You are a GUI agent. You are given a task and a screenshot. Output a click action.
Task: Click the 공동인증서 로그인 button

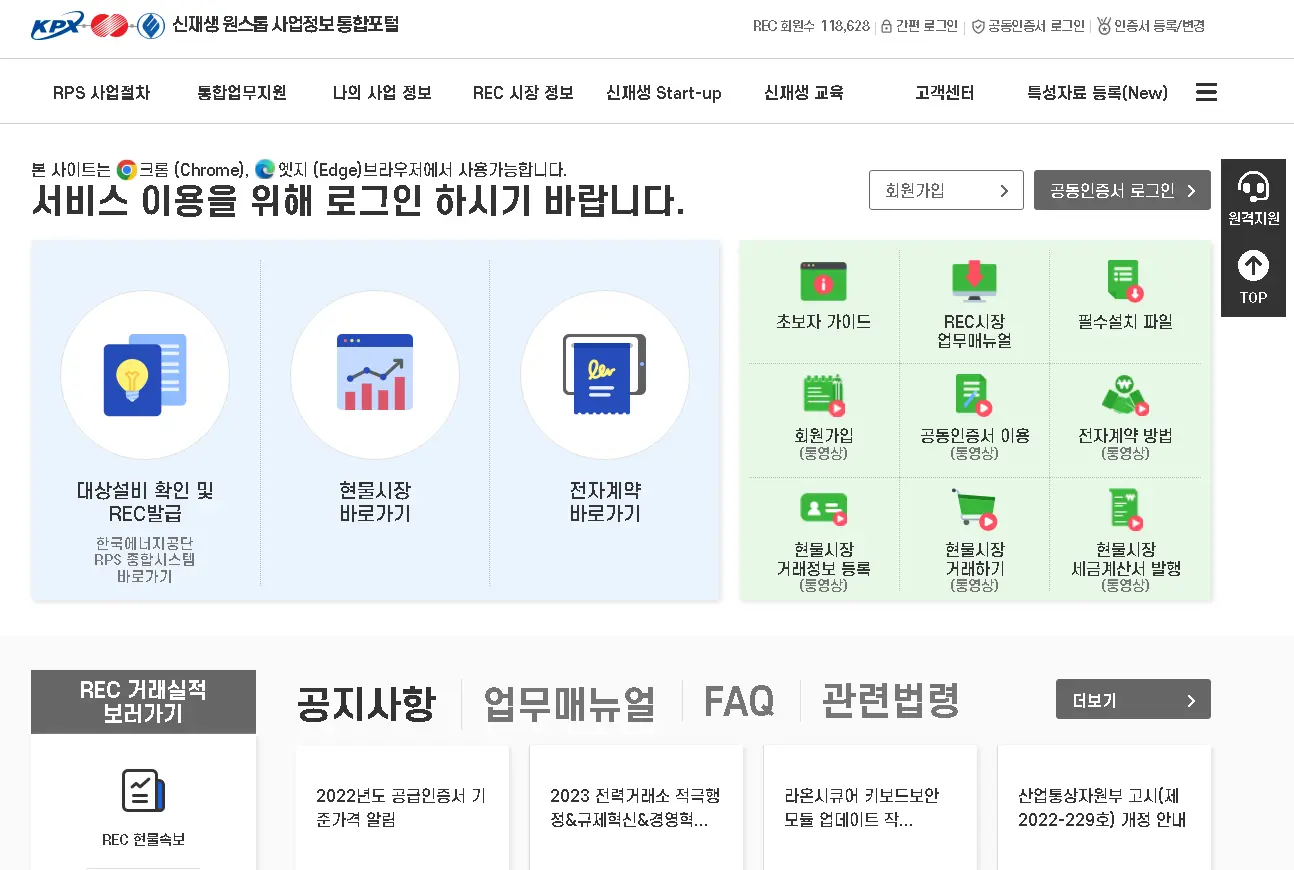(1122, 190)
